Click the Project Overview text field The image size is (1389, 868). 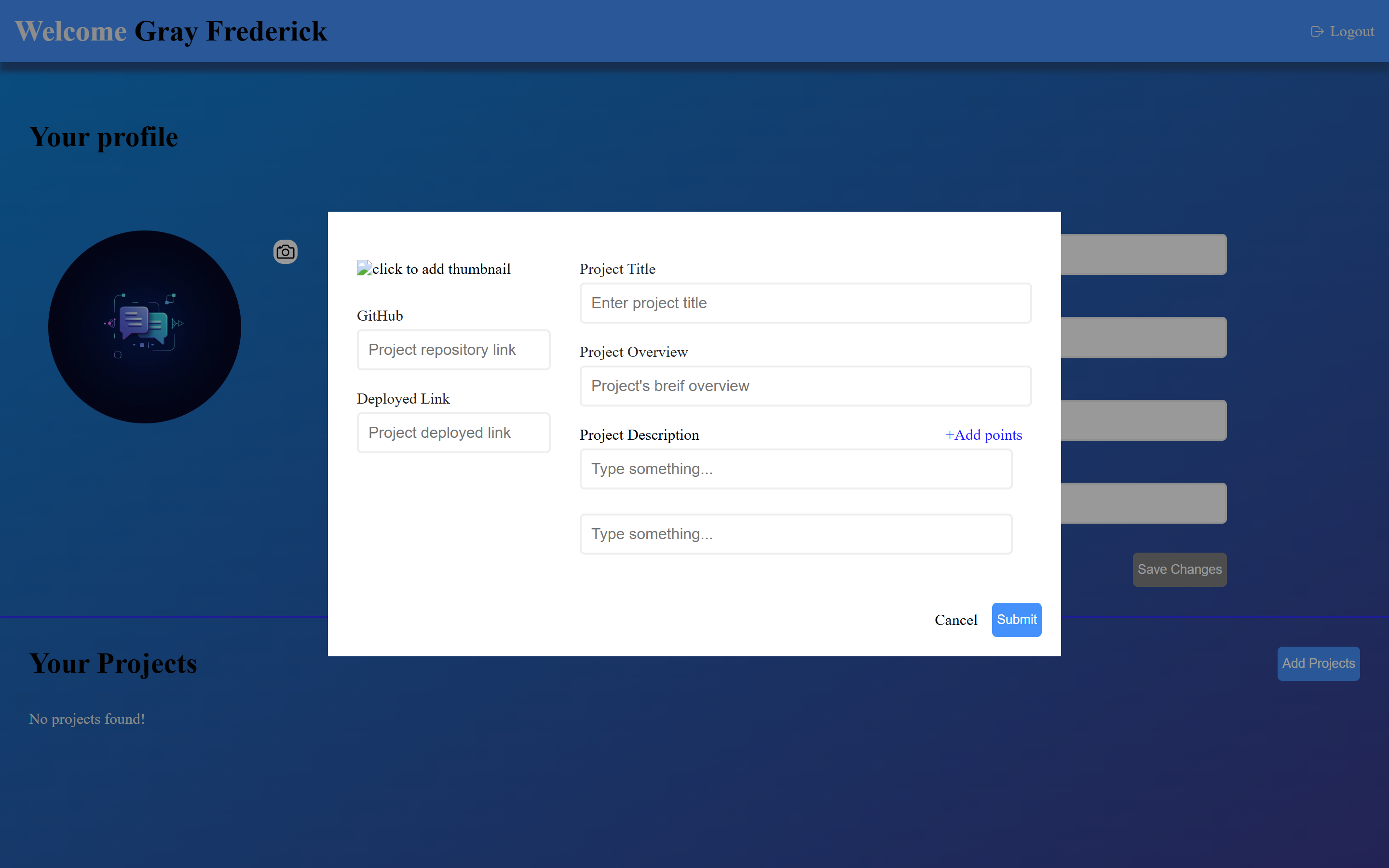coord(805,386)
